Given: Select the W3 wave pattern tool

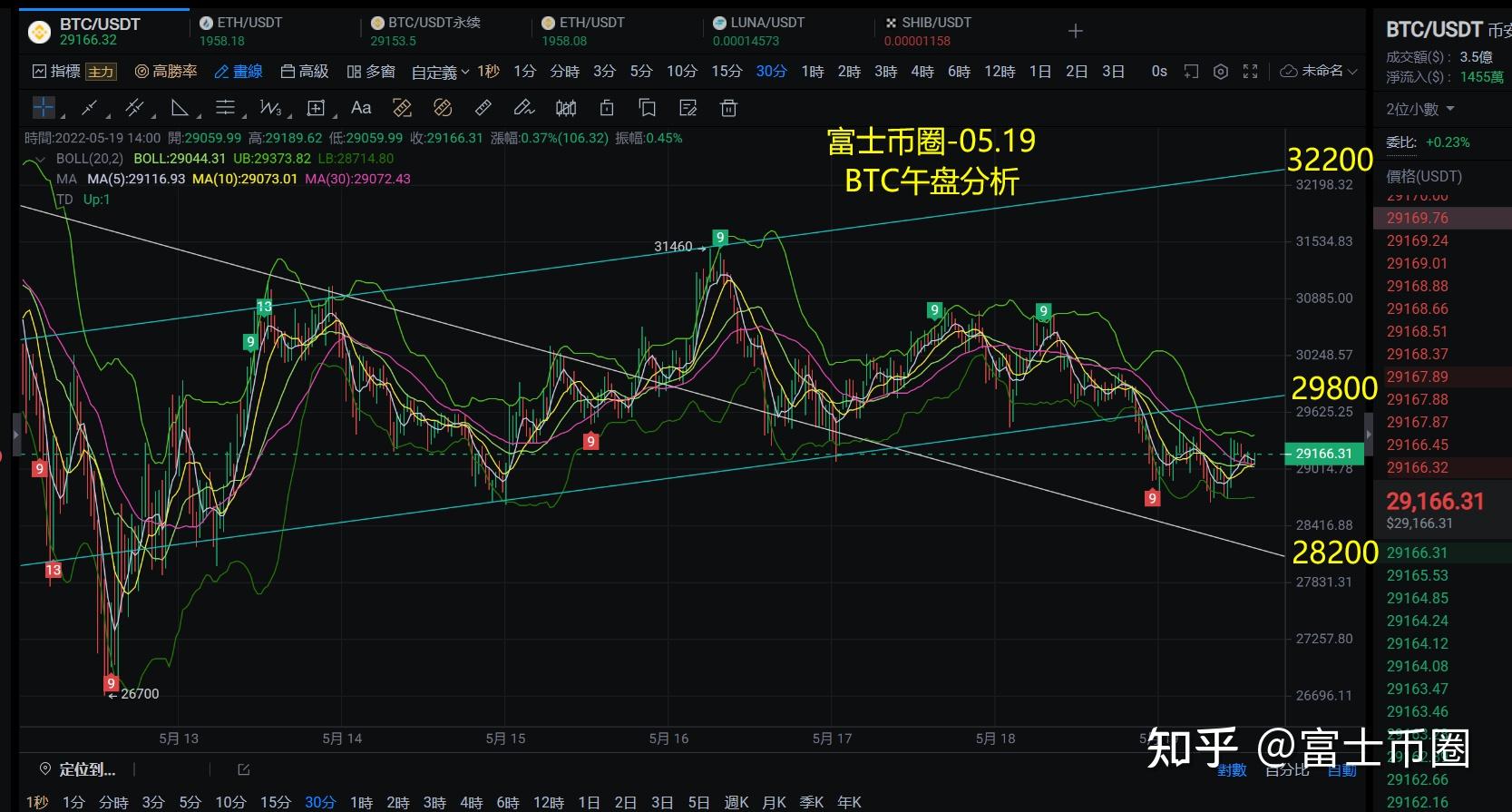Looking at the screenshot, I should [x=270, y=108].
